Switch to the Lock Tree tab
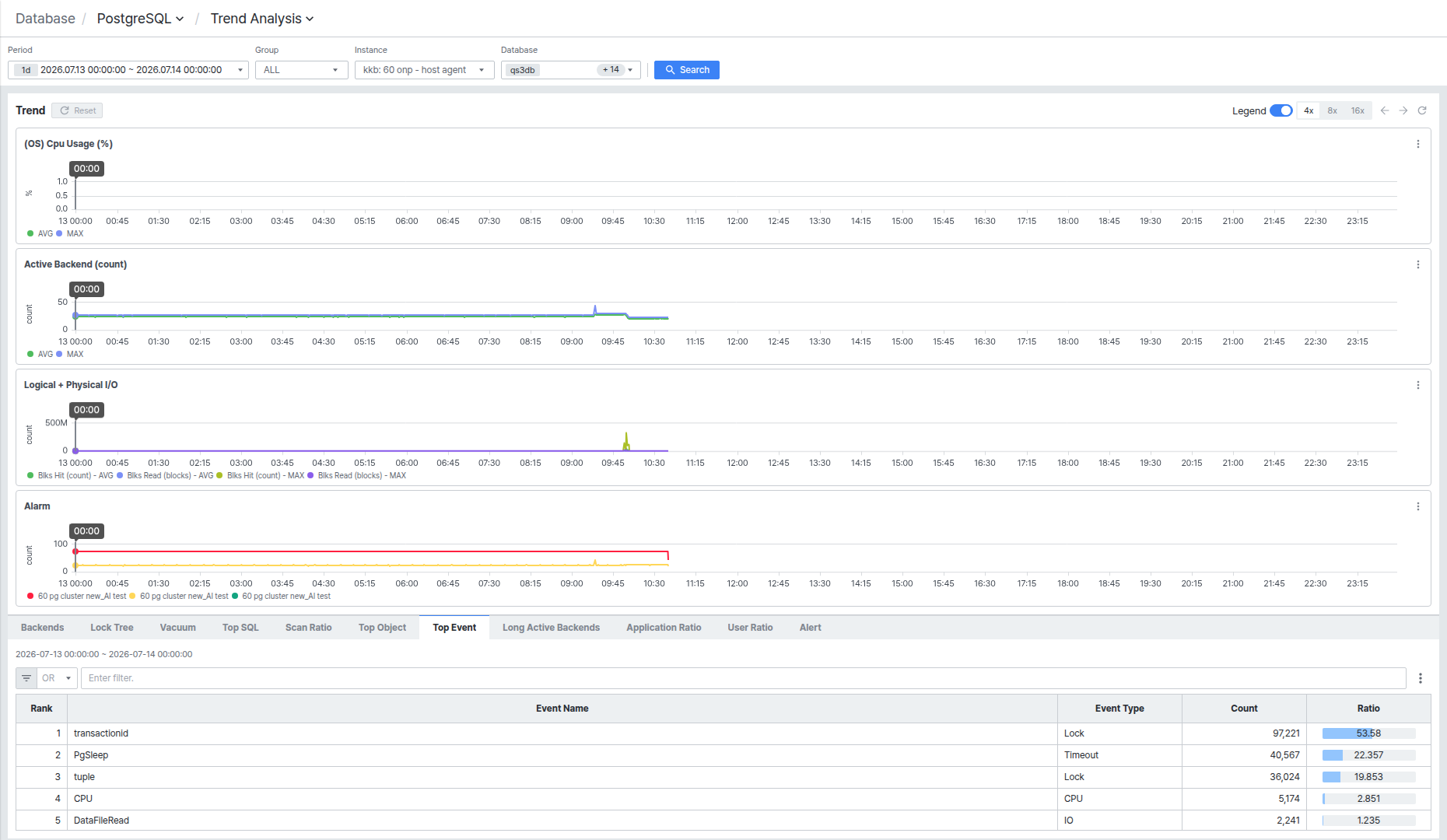 [112, 628]
